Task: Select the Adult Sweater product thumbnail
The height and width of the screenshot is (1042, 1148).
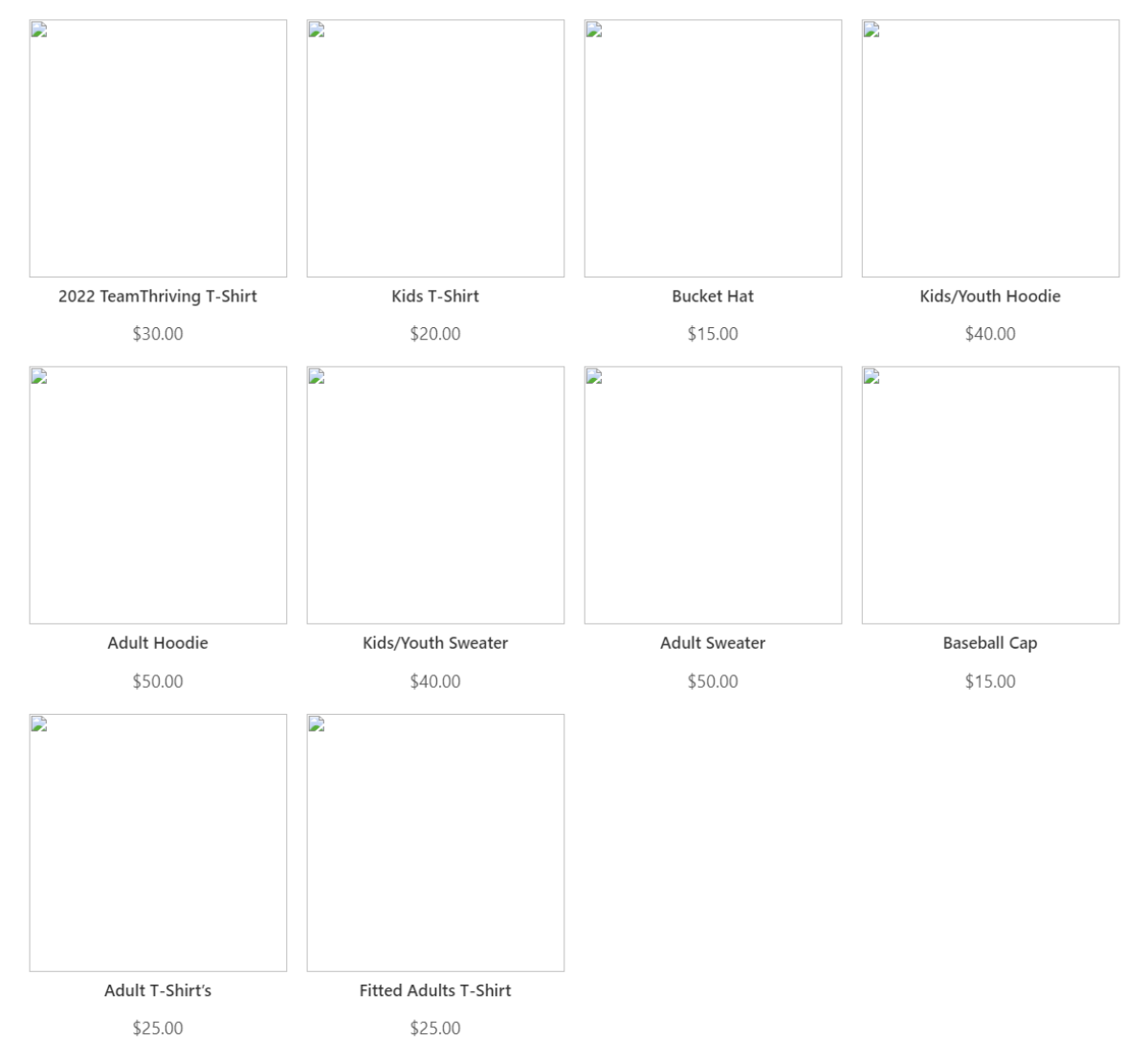Action: click(x=713, y=496)
